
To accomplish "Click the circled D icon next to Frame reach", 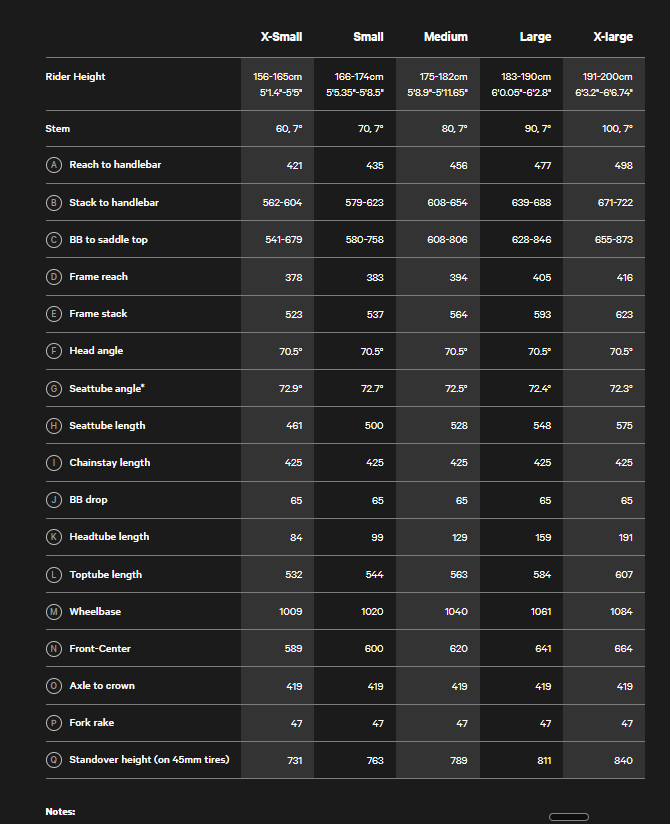I will (x=54, y=276).
